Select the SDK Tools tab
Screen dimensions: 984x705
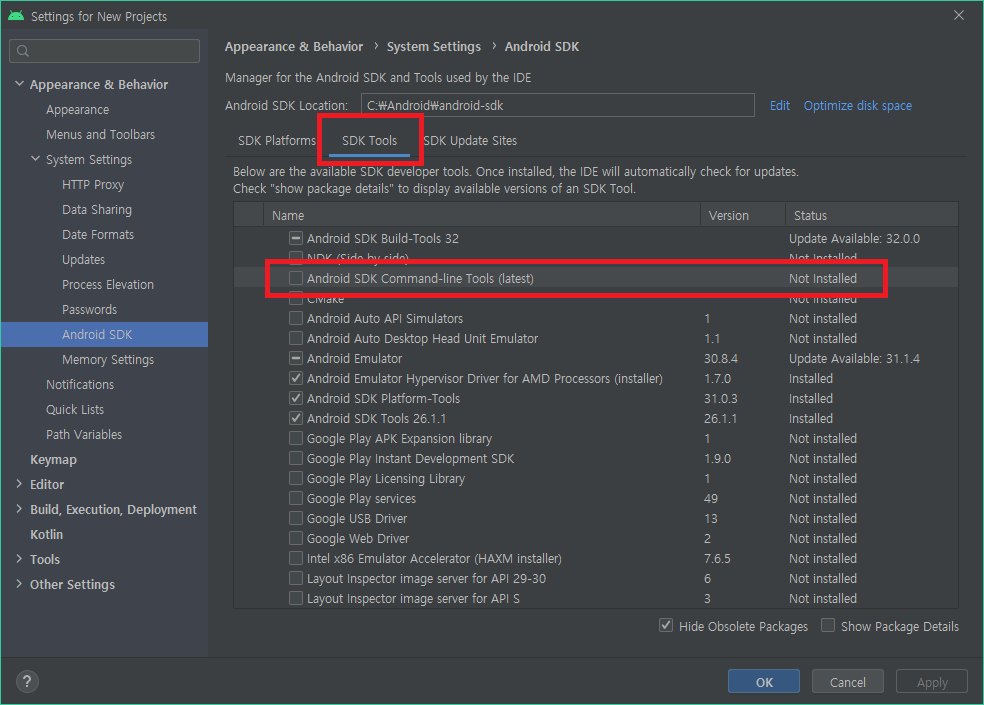tap(369, 141)
